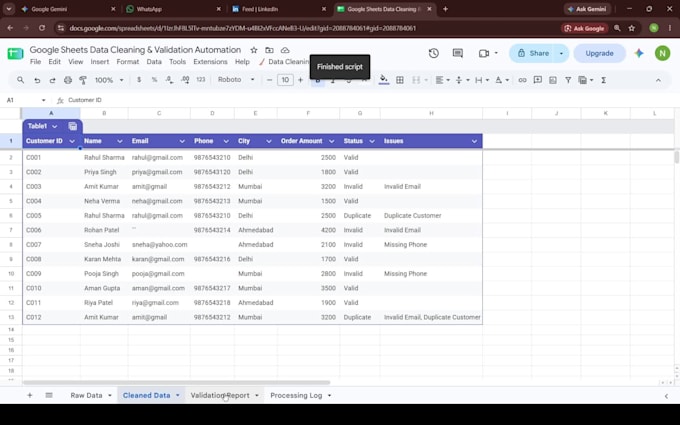Switch to Processing Log sheet tab
Image resolution: width=680 pixels, height=425 pixels.
point(296,395)
